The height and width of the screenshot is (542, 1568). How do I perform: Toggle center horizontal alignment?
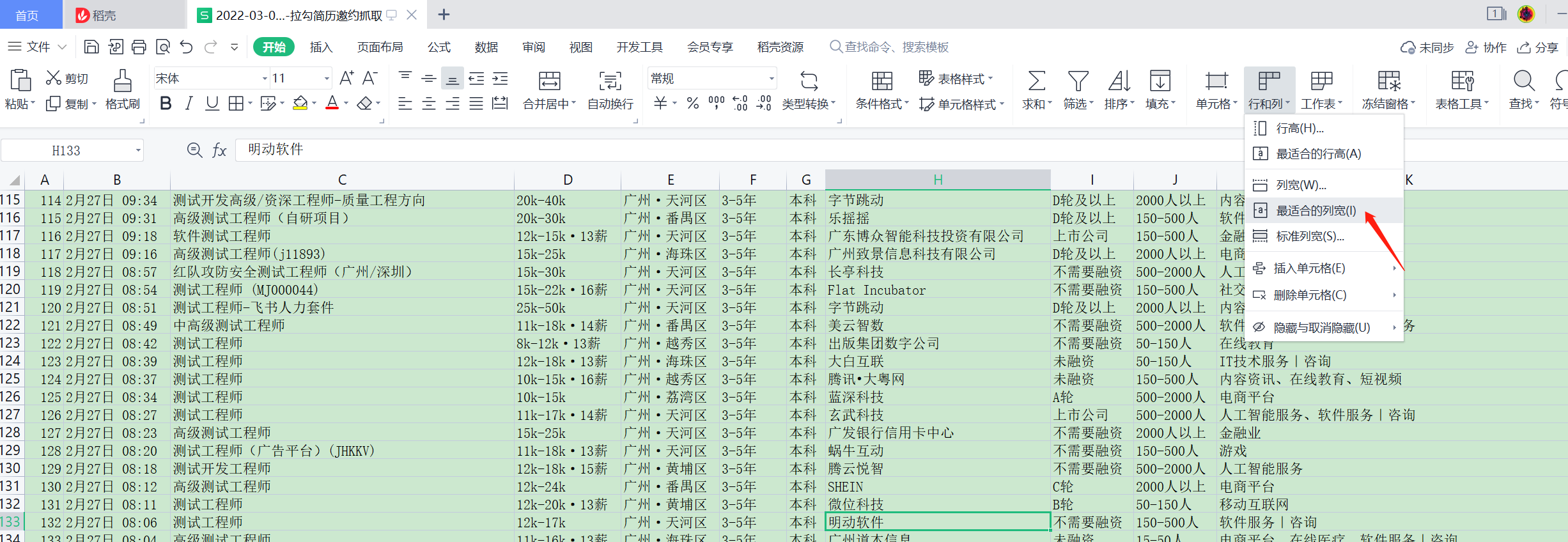click(429, 103)
